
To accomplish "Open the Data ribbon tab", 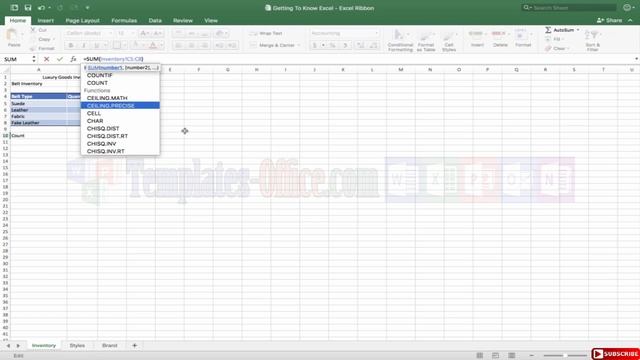I will coord(155,20).
